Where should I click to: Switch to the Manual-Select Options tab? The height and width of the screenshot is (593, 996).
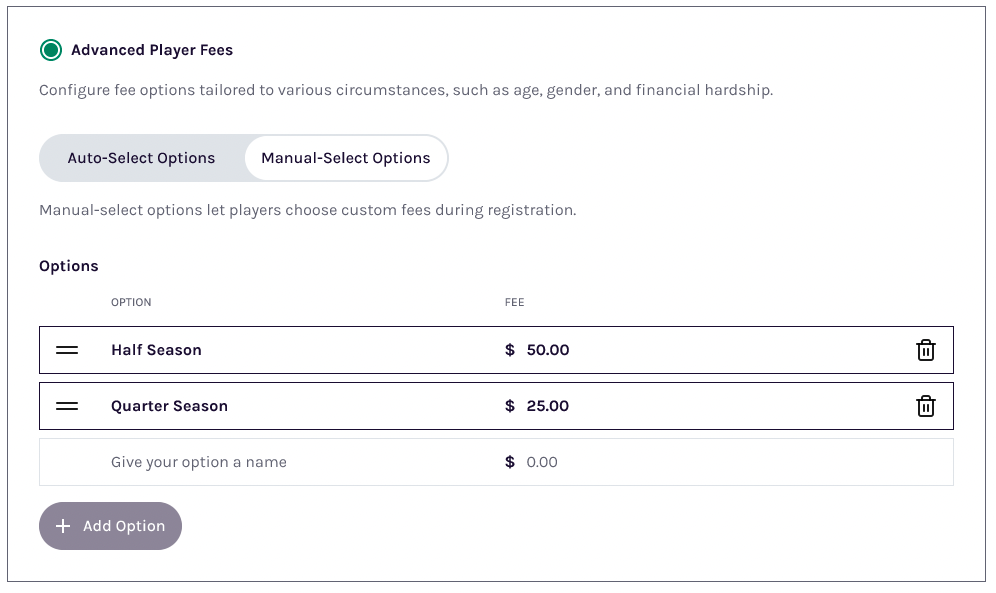click(345, 157)
